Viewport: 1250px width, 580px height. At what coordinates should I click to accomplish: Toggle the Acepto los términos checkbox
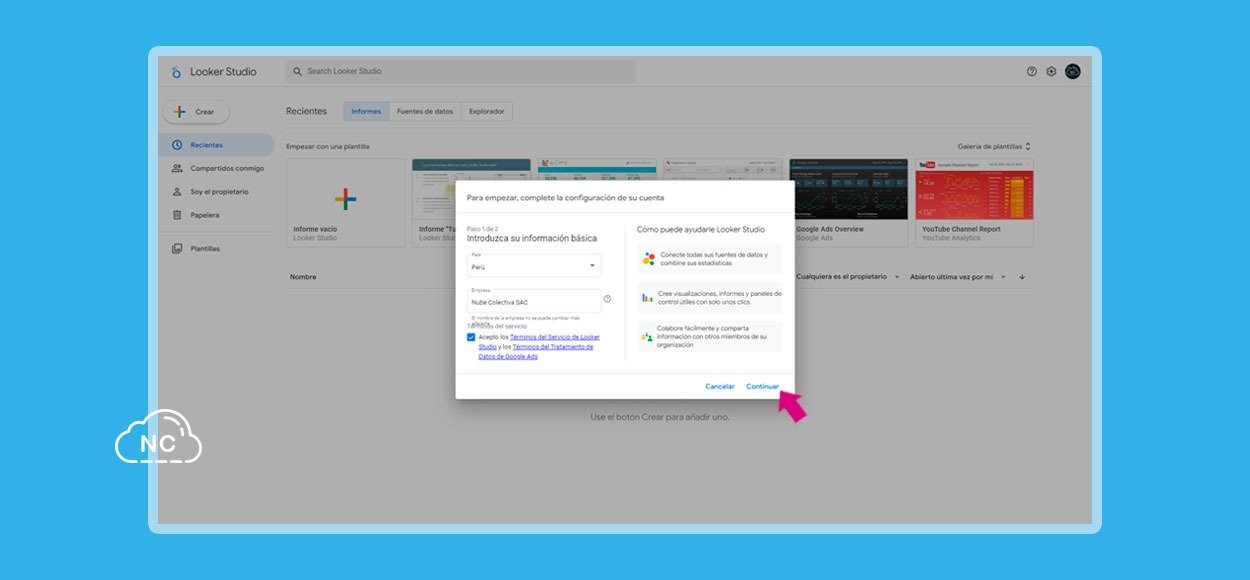pos(471,337)
